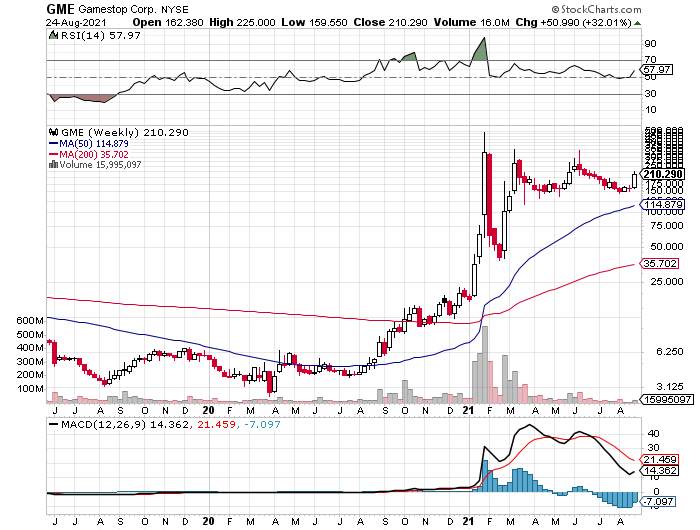Click the -7.097 histogram axis tag
This screenshot has height=530, width=700.
[658, 501]
